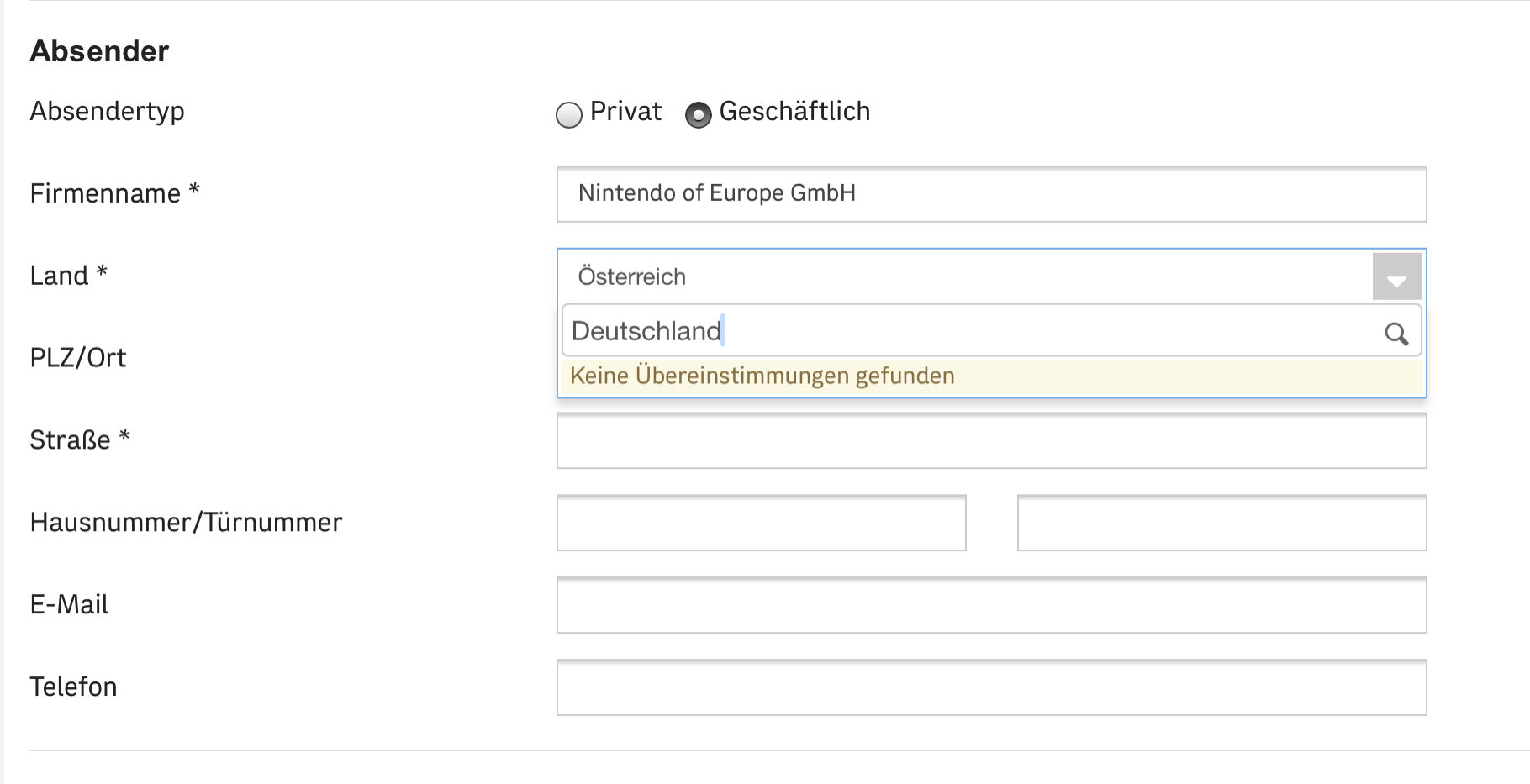Click the Straße input field

click(x=991, y=440)
